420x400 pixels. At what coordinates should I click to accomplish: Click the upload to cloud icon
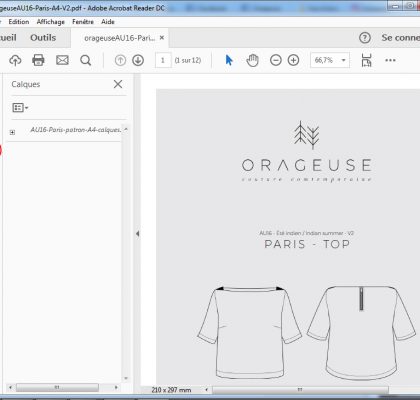15,60
